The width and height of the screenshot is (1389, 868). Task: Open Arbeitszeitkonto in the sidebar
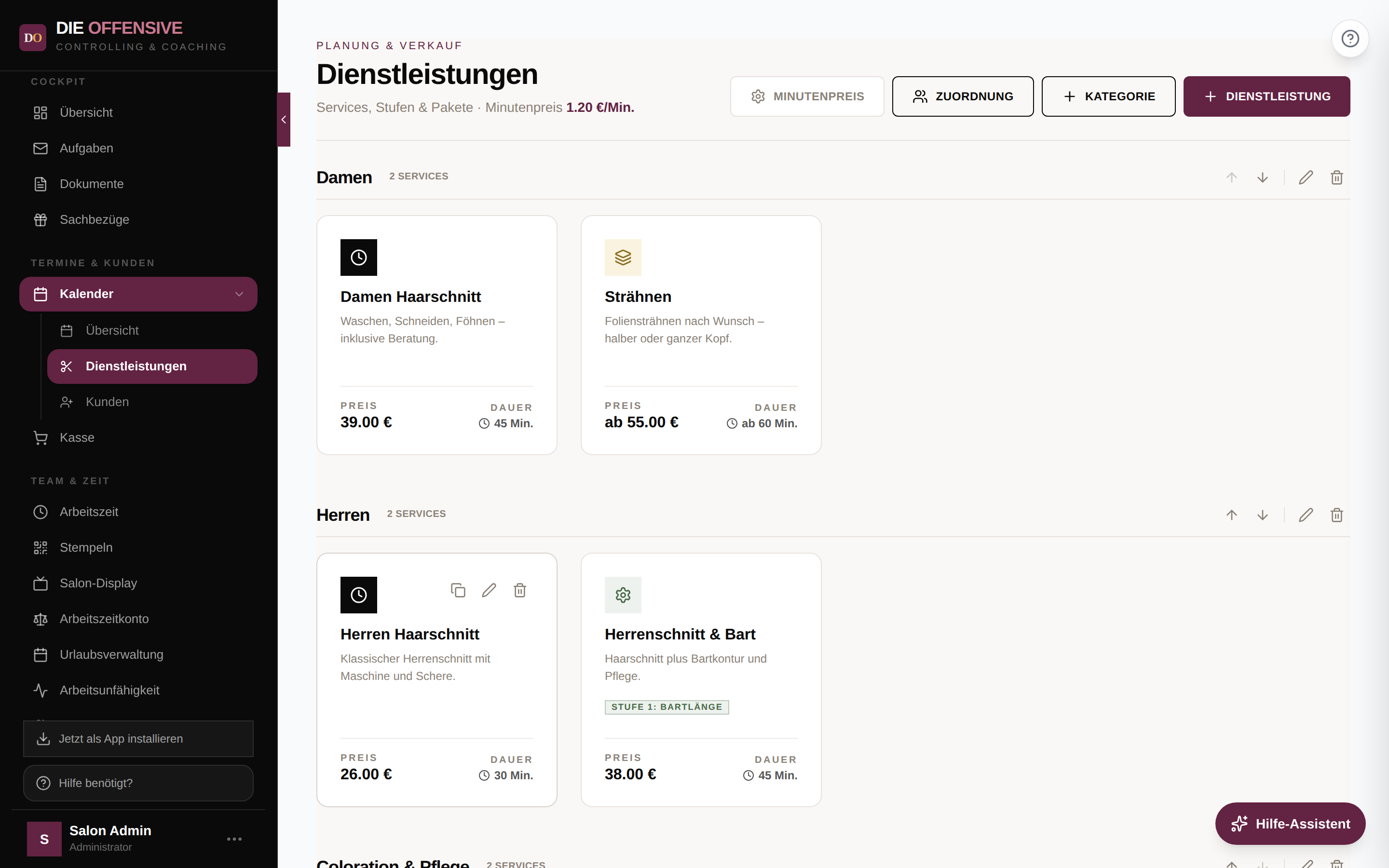[x=138, y=619]
